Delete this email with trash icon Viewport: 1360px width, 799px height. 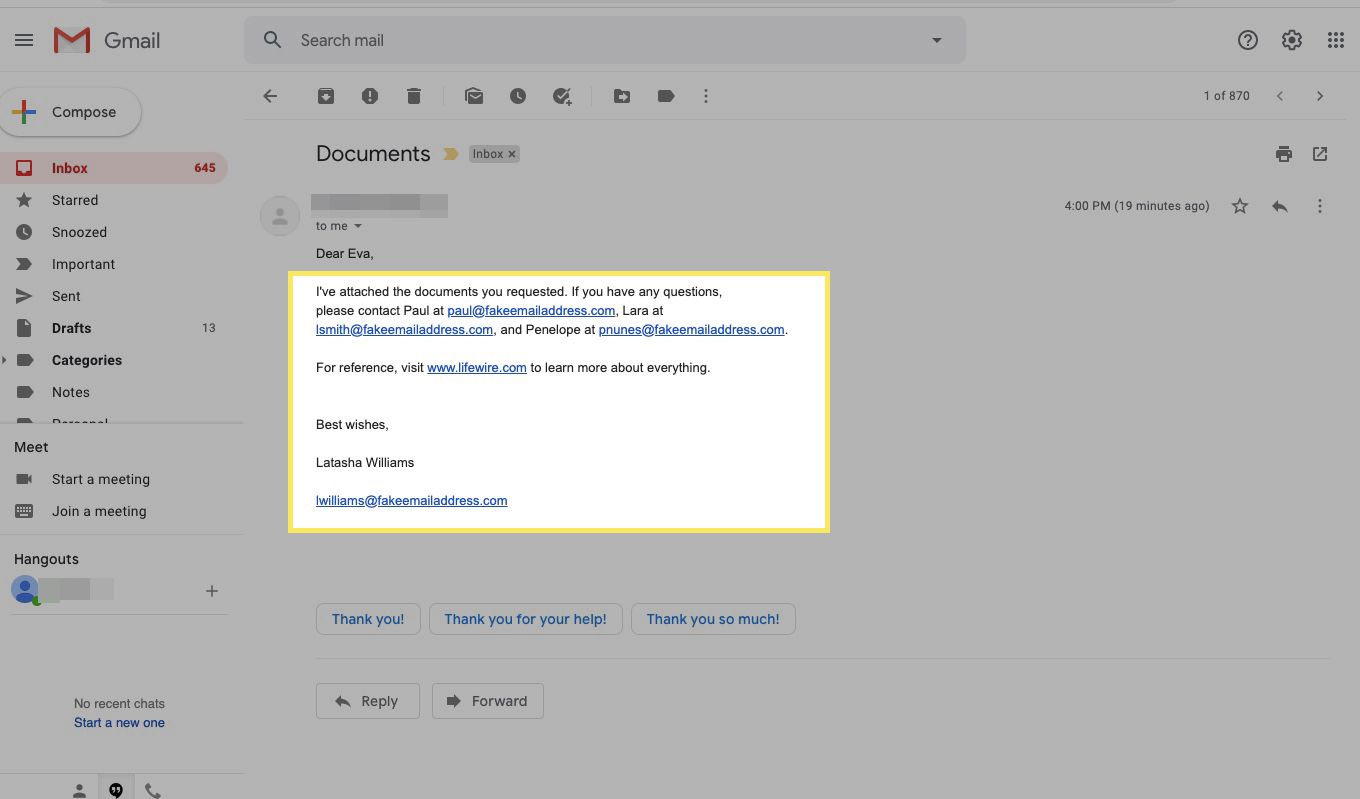[x=414, y=96]
